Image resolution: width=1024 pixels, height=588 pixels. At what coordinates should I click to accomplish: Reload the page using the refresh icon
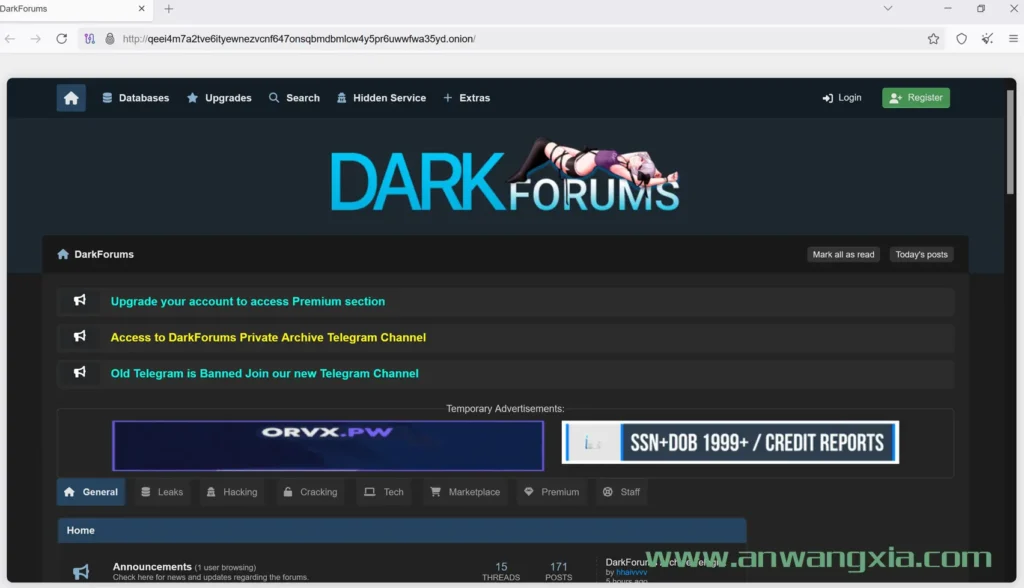[x=61, y=38]
